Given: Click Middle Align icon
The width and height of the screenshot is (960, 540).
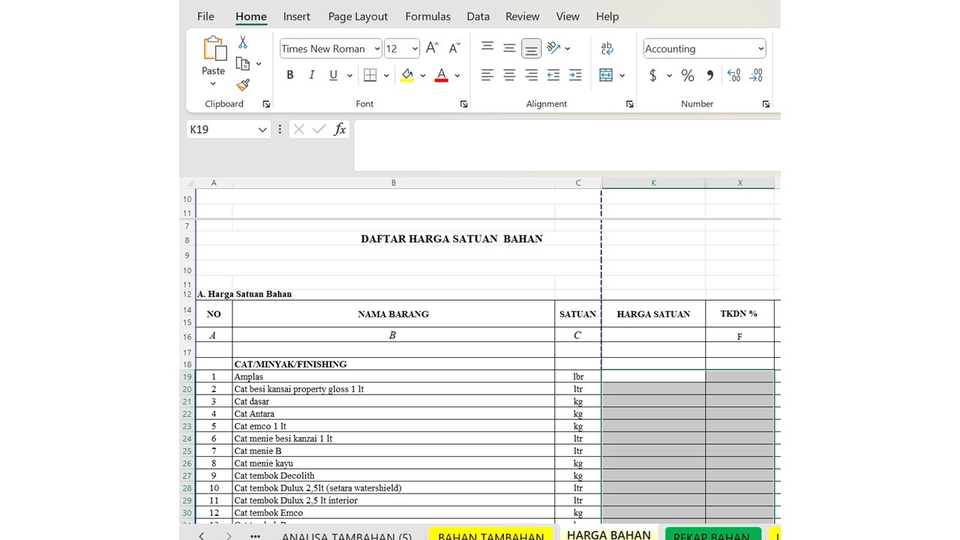Looking at the screenshot, I should click(509, 48).
